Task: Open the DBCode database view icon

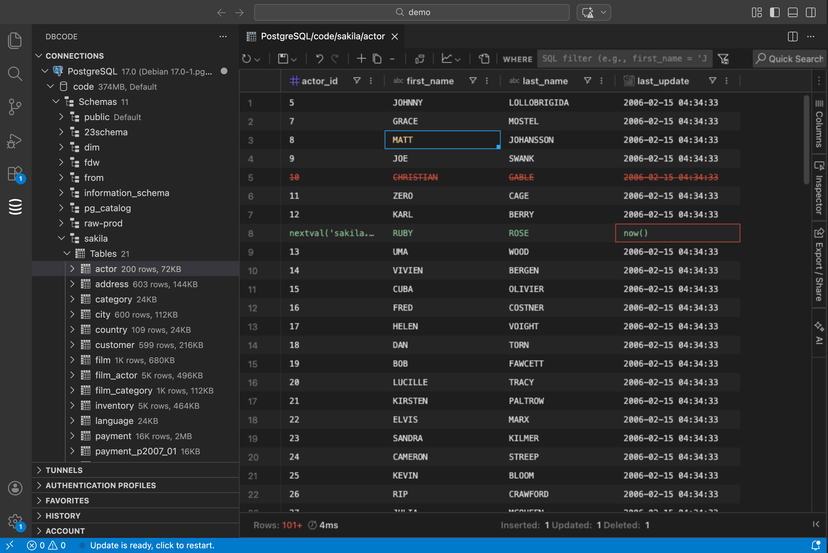Action: tap(15, 207)
